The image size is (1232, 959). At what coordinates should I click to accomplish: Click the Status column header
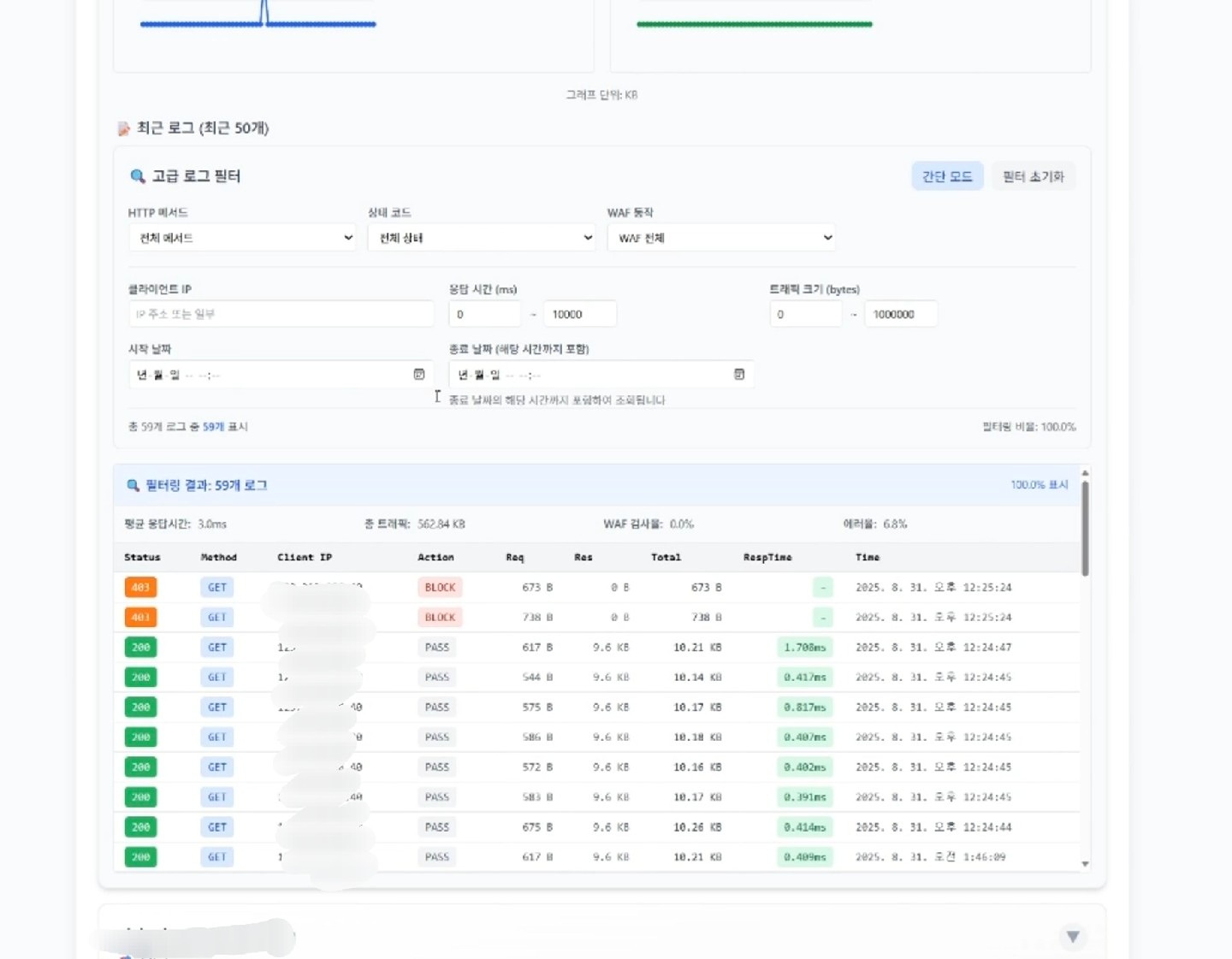tap(142, 558)
